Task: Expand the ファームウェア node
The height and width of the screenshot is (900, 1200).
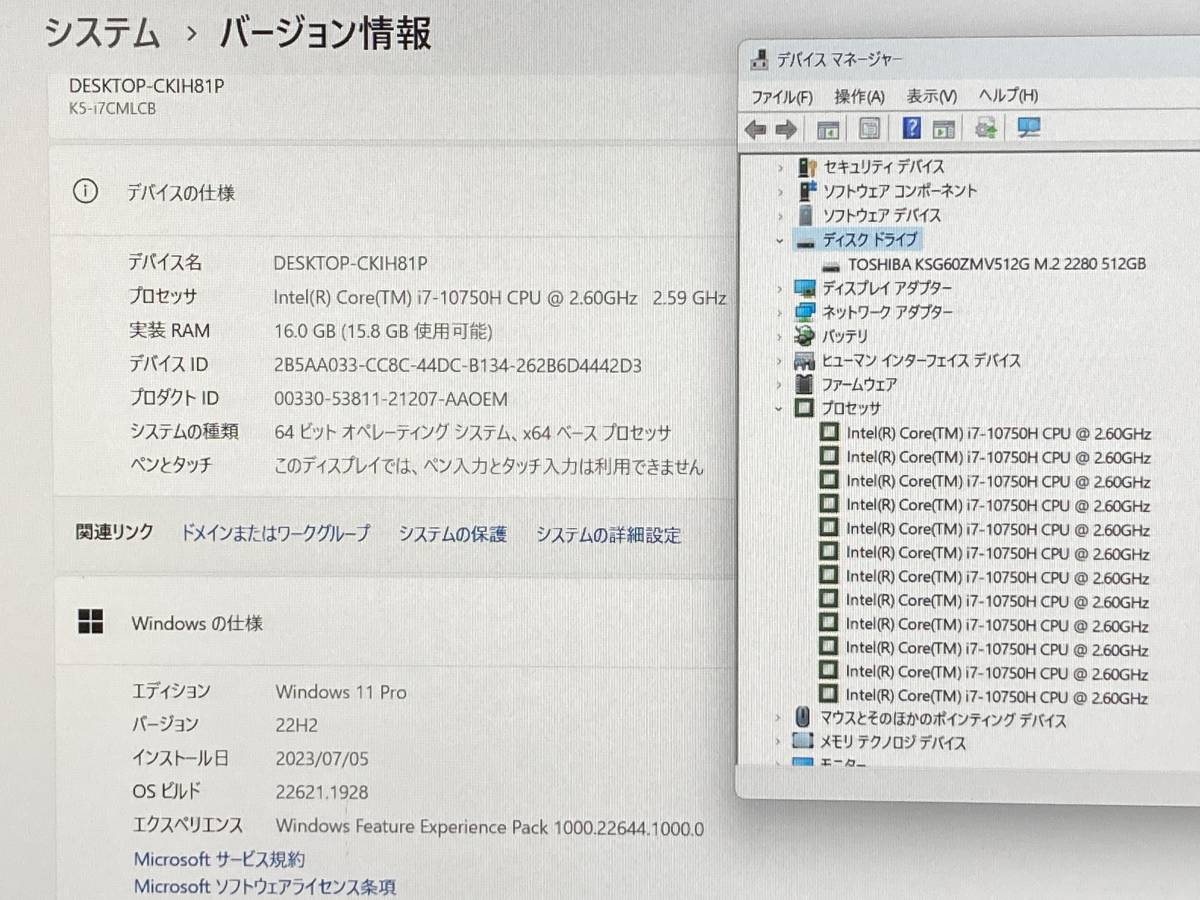Action: [x=780, y=384]
